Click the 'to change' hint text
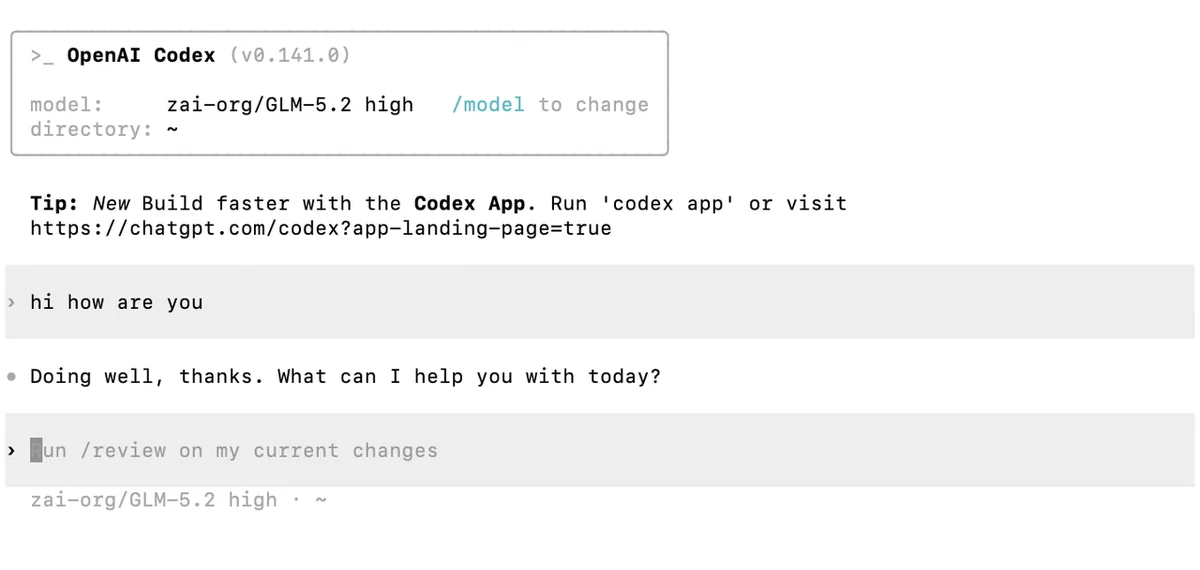The width and height of the screenshot is (1200, 570). (593, 105)
